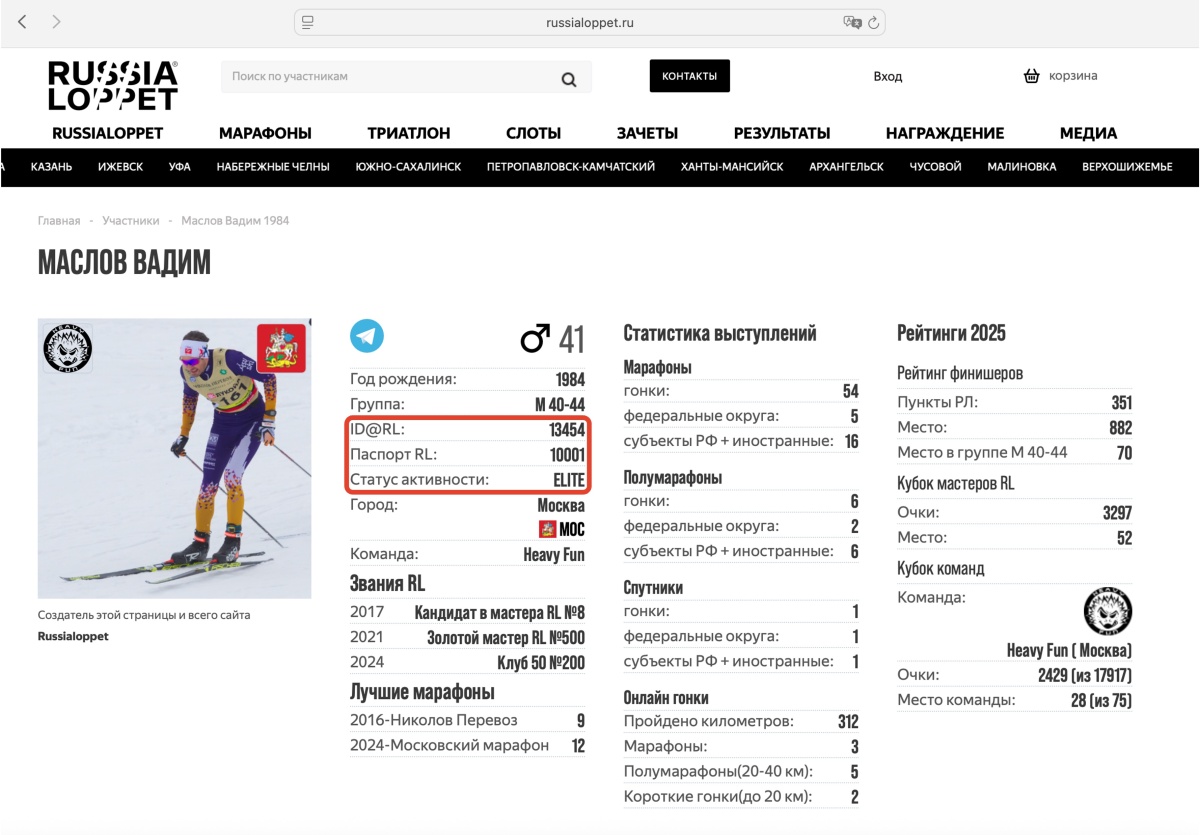Click the search magnifier icon
1200x835 pixels.
(569, 80)
